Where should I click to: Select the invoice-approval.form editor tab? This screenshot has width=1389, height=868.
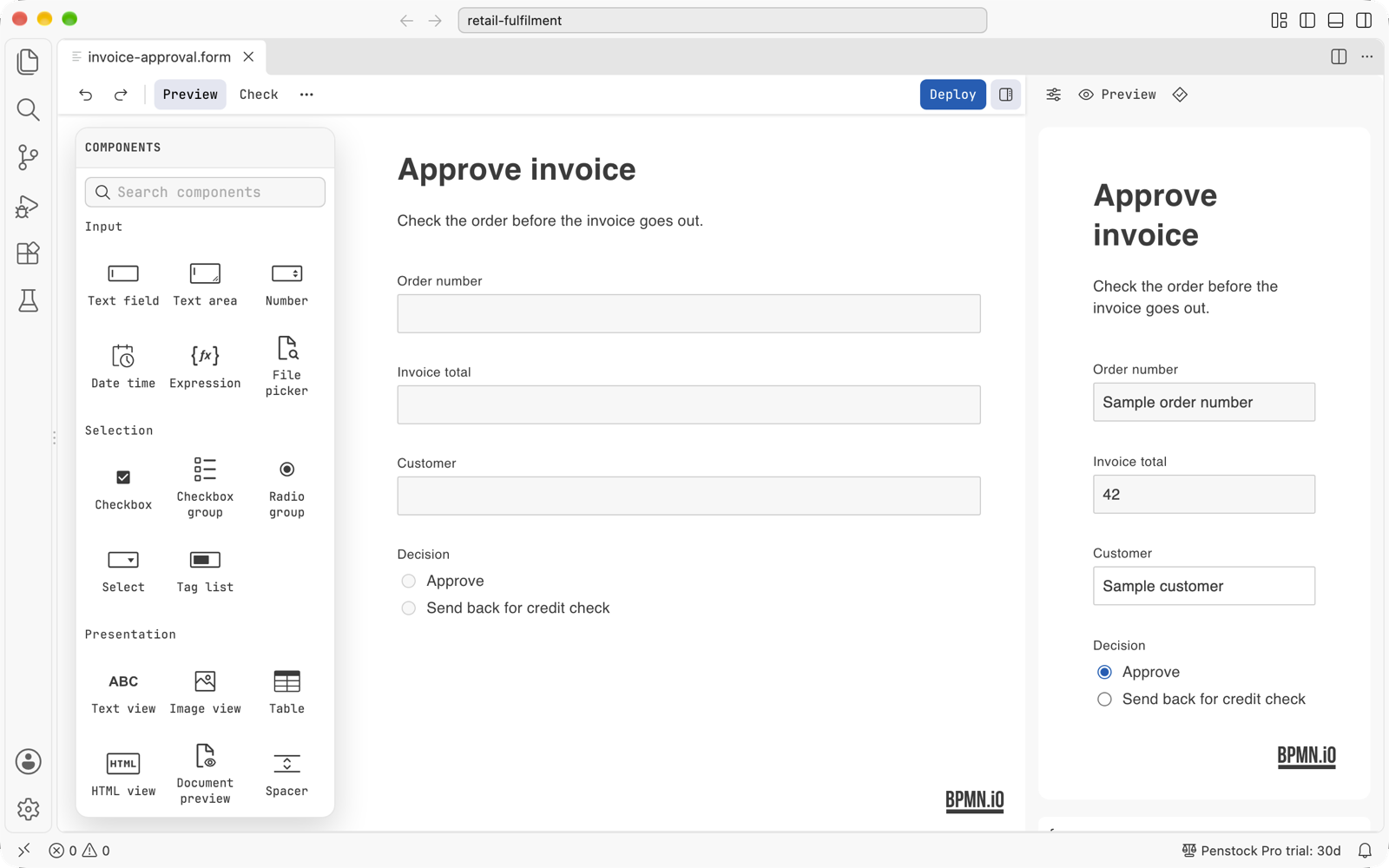tap(160, 57)
